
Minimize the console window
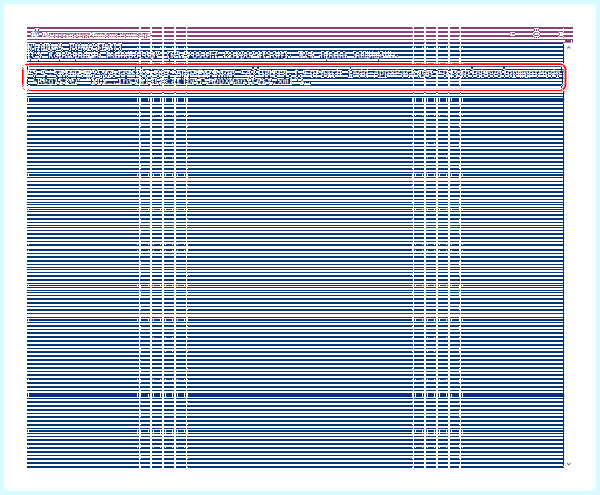513,34
